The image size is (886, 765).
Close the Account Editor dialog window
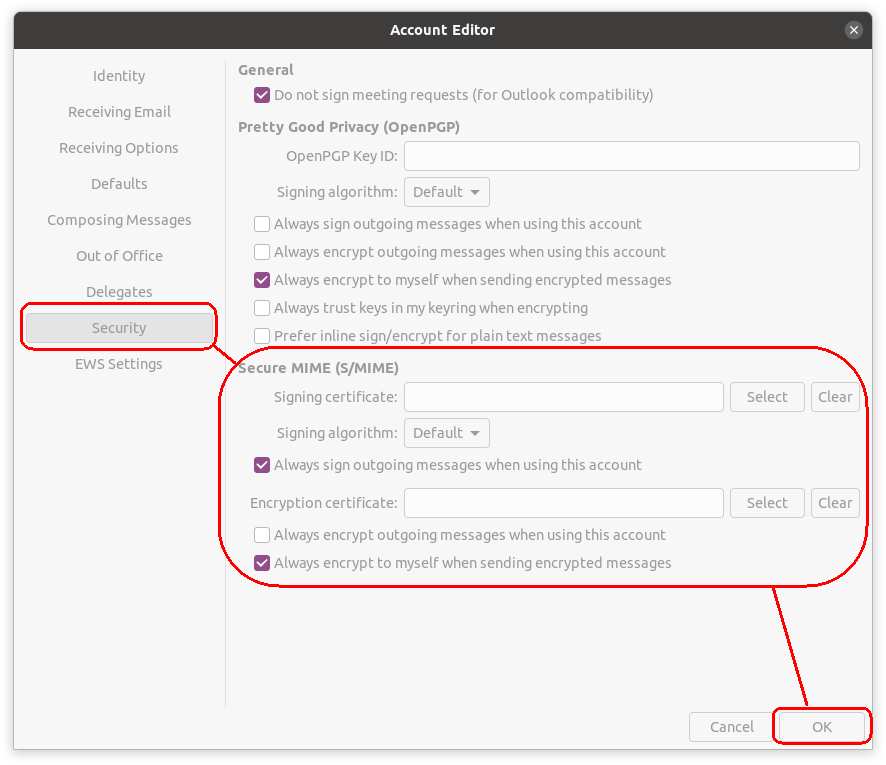coord(853,30)
